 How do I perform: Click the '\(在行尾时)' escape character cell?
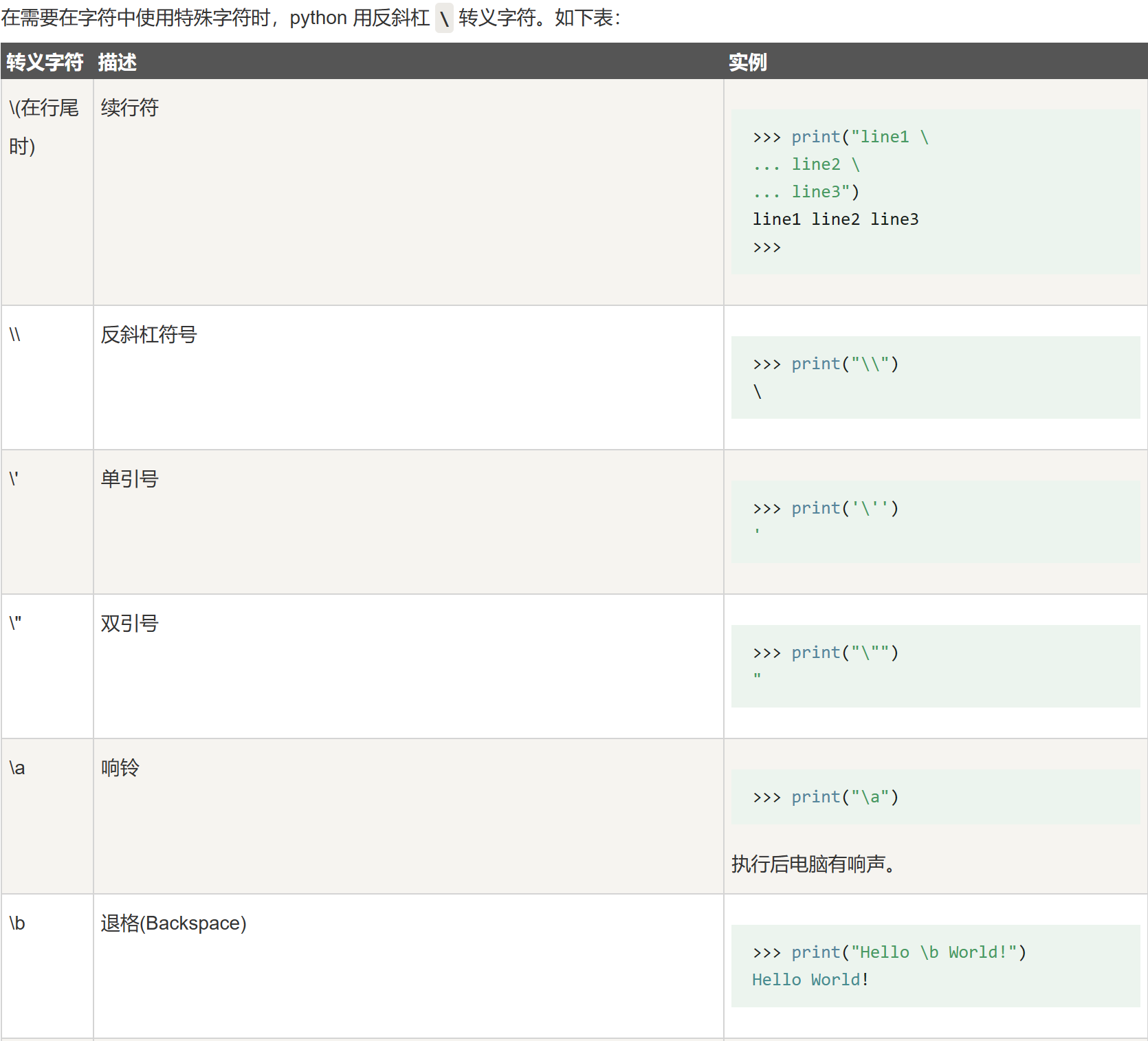tap(47, 193)
